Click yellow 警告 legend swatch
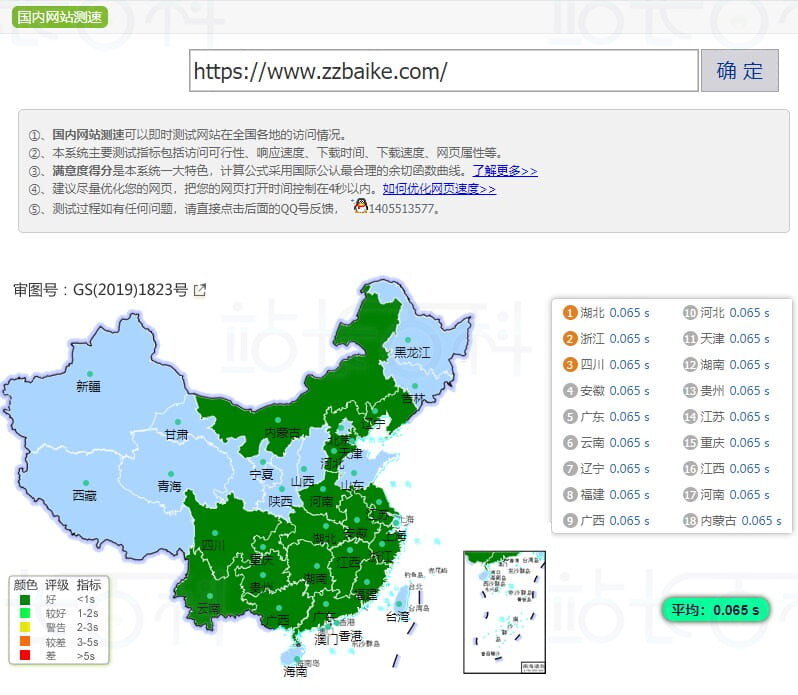The width and height of the screenshot is (798, 695). (x=24, y=627)
